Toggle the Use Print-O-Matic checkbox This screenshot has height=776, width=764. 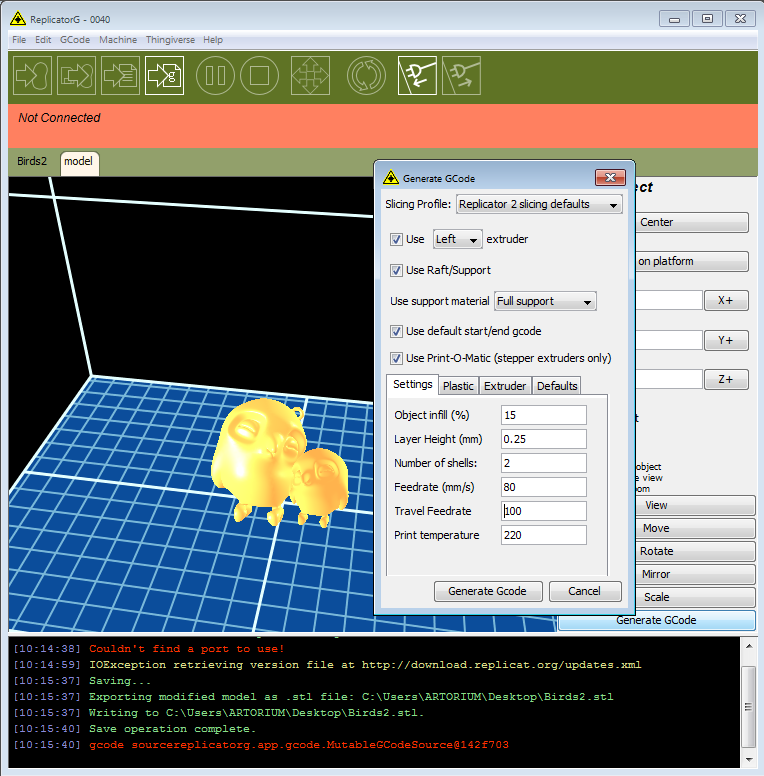(396, 358)
